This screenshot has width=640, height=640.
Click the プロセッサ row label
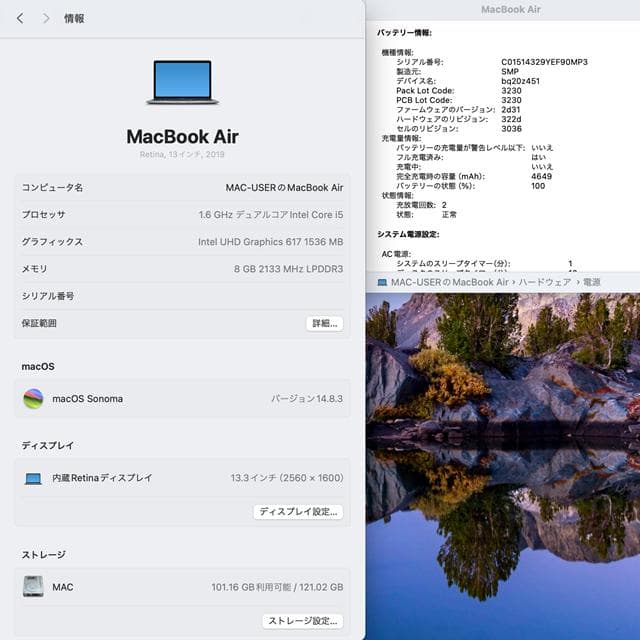(43, 215)
